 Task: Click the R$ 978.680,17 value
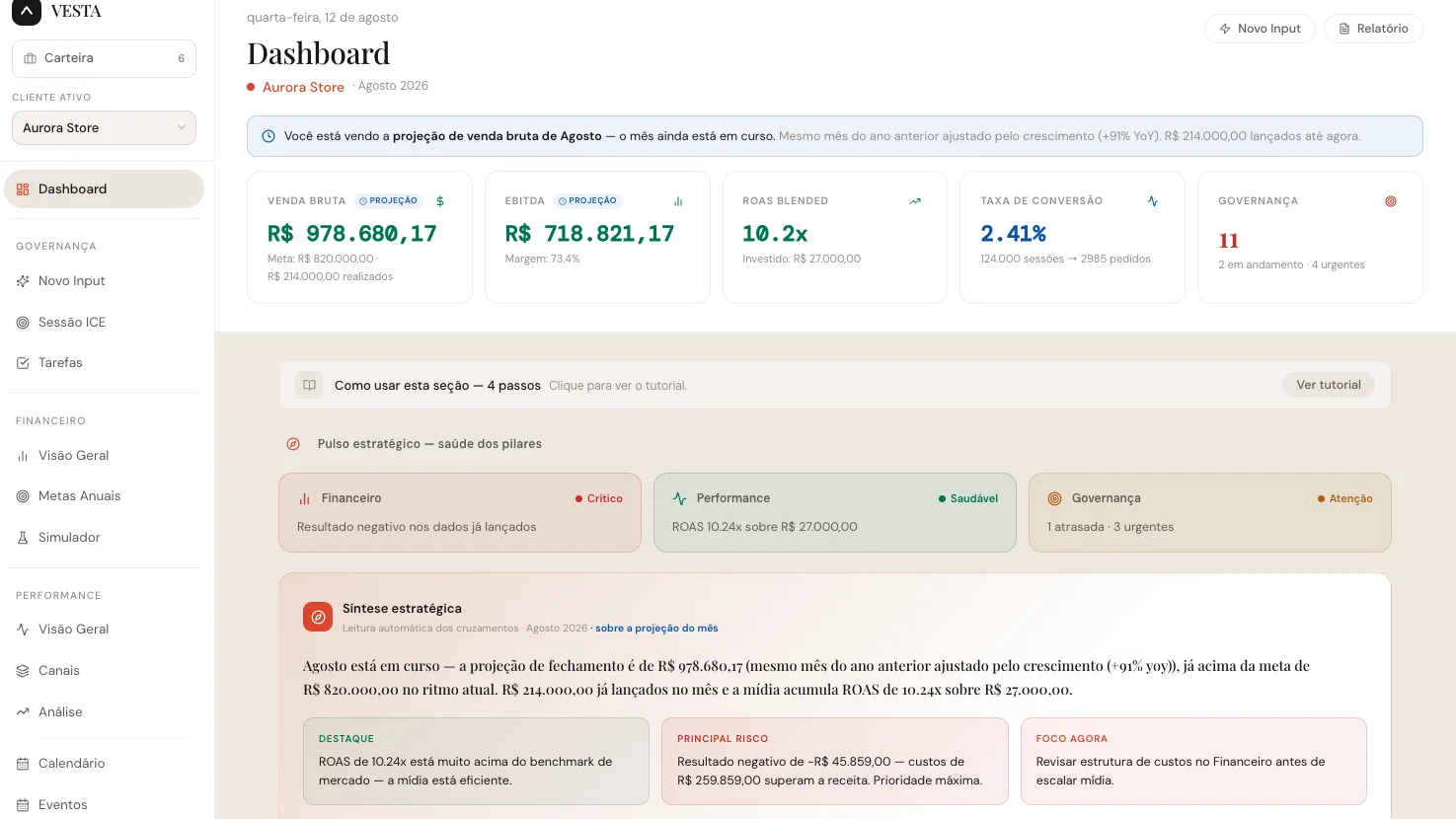coord(351,234)
